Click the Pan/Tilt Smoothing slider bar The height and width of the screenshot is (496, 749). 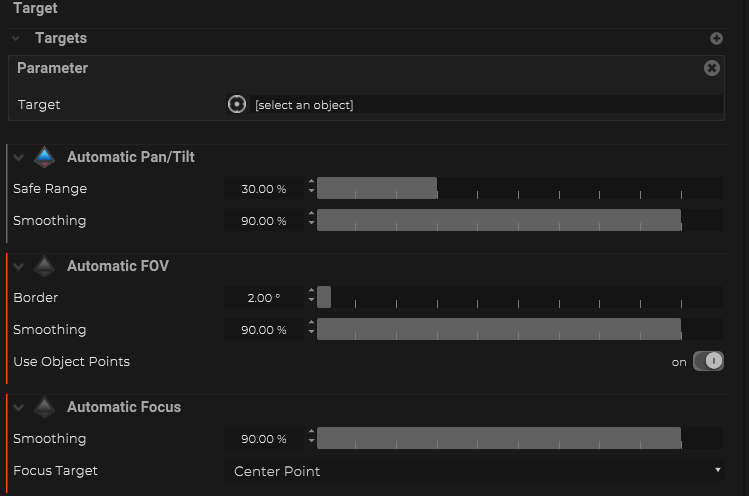(x=519, y=220)
